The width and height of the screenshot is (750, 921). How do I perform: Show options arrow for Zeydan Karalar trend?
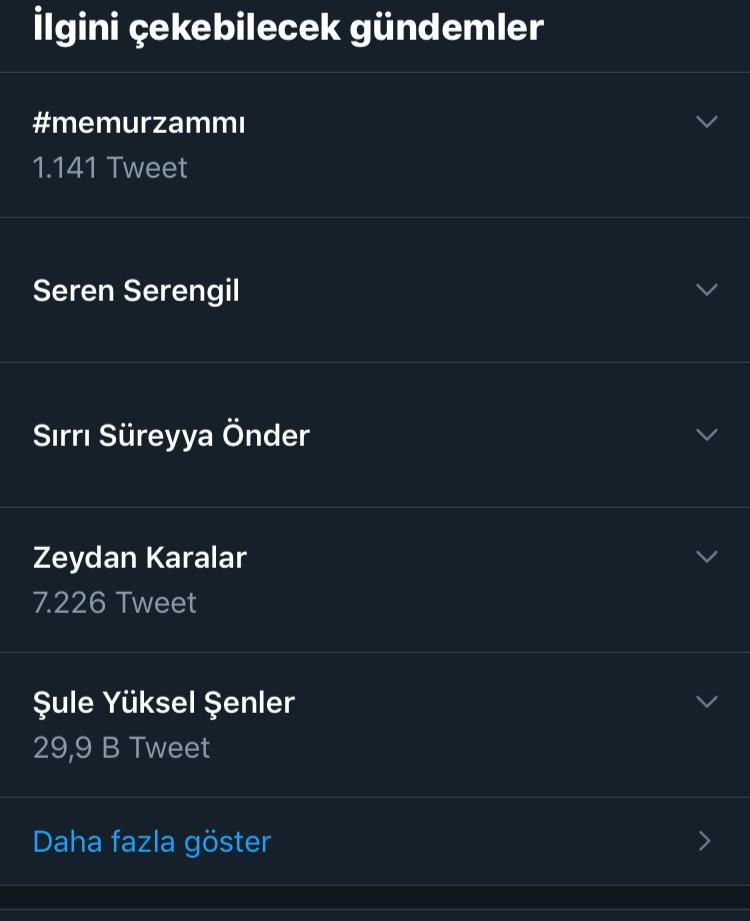(707, 557)
